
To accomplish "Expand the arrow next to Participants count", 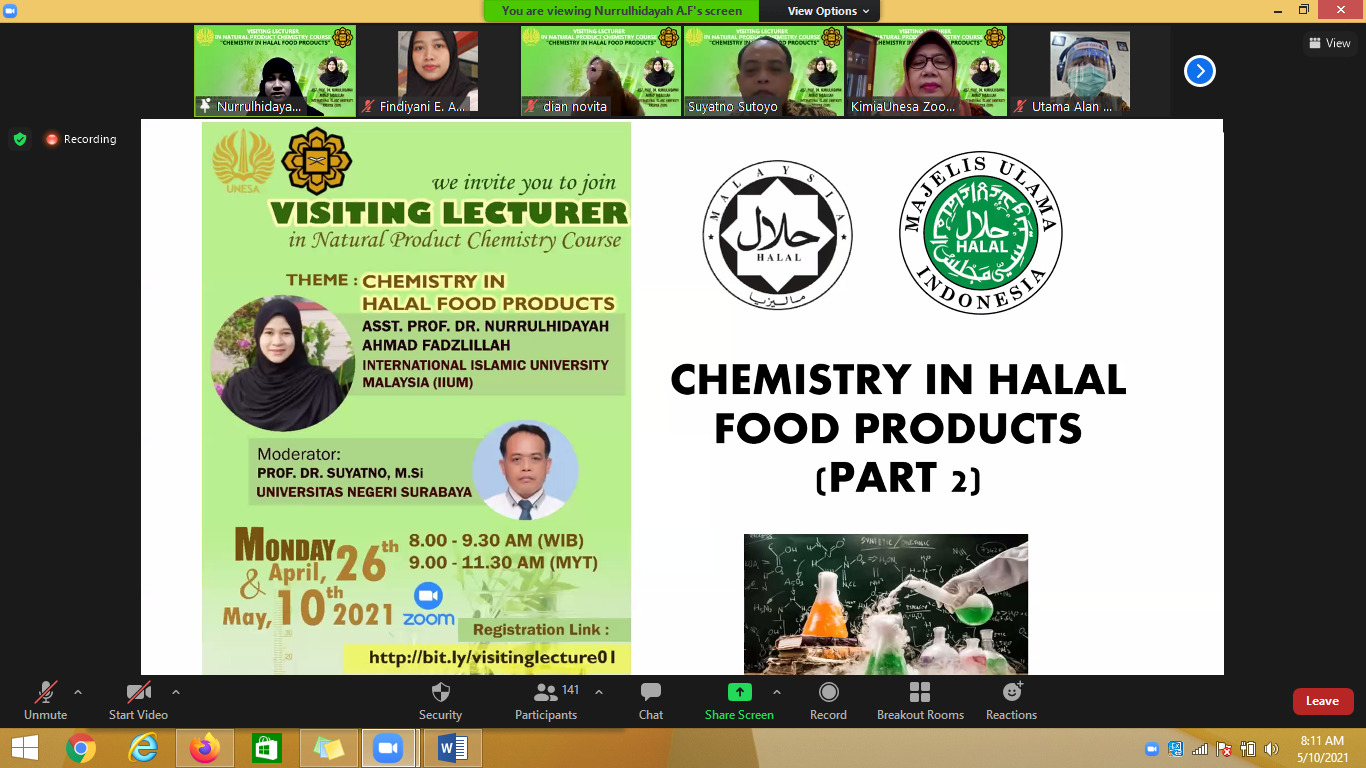I will click(x=599, y=692).
